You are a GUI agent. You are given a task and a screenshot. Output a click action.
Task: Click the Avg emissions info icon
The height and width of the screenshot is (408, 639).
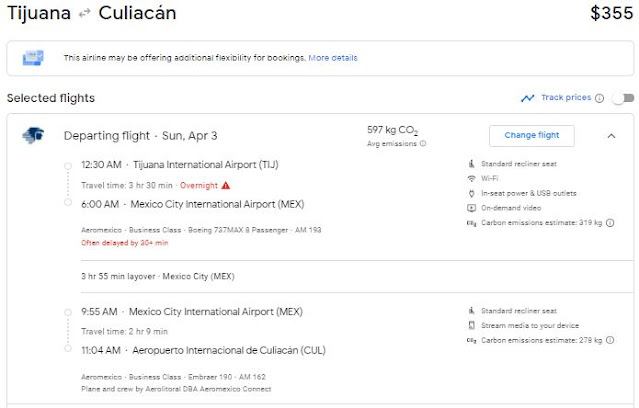point(423,144)
